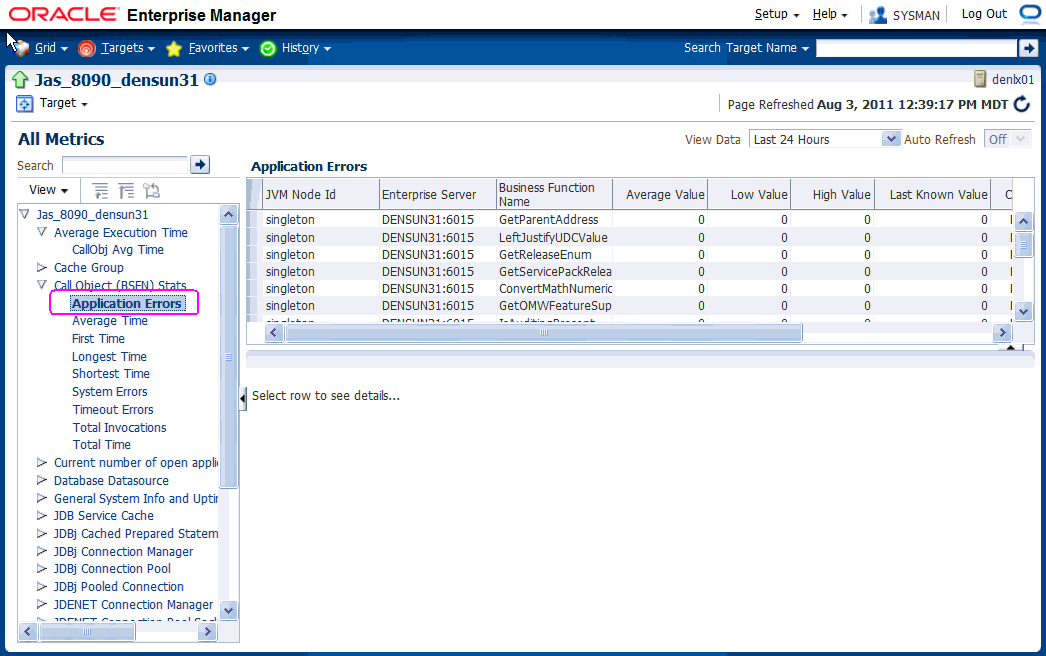Screen dimensions: 1046x656
Task: Select the GetReleaseEnum table row
Action: pyautogui.click(x=630, y=254)
